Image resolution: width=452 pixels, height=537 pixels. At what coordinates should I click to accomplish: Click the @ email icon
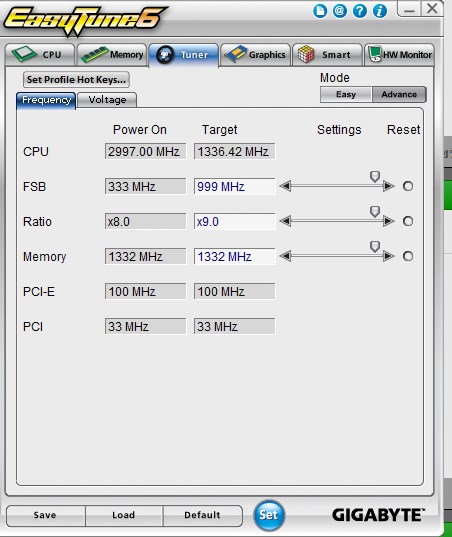click(x=340, y=11)
